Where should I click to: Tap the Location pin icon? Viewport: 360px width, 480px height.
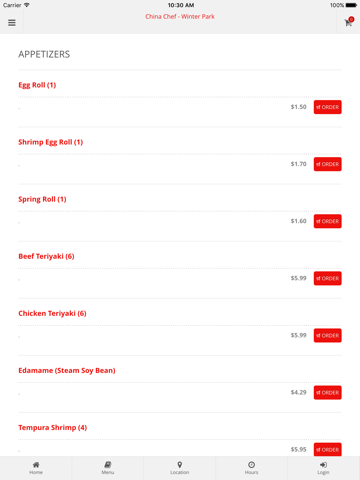180,465
